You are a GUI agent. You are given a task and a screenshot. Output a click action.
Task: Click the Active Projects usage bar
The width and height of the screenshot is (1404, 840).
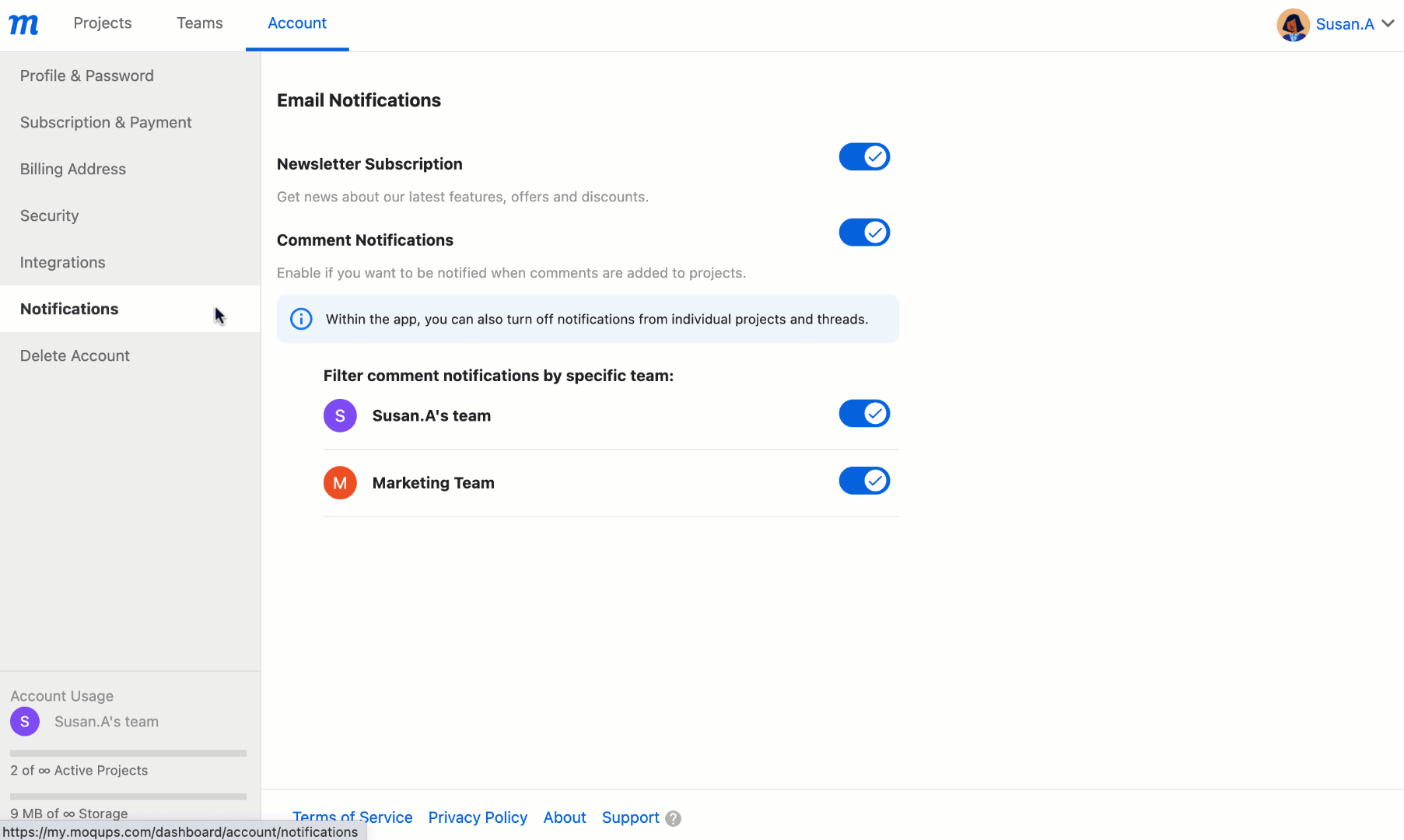[128, 753]
